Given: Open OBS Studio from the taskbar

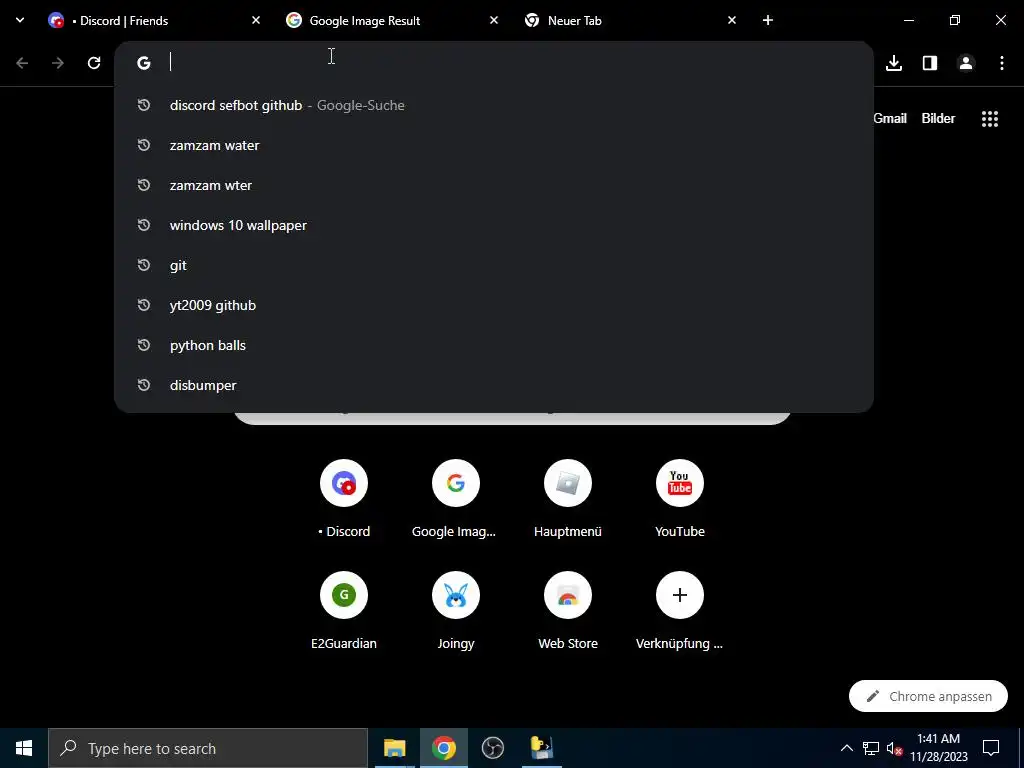Looking at the screenshot, I should click(x=492, y=748).
